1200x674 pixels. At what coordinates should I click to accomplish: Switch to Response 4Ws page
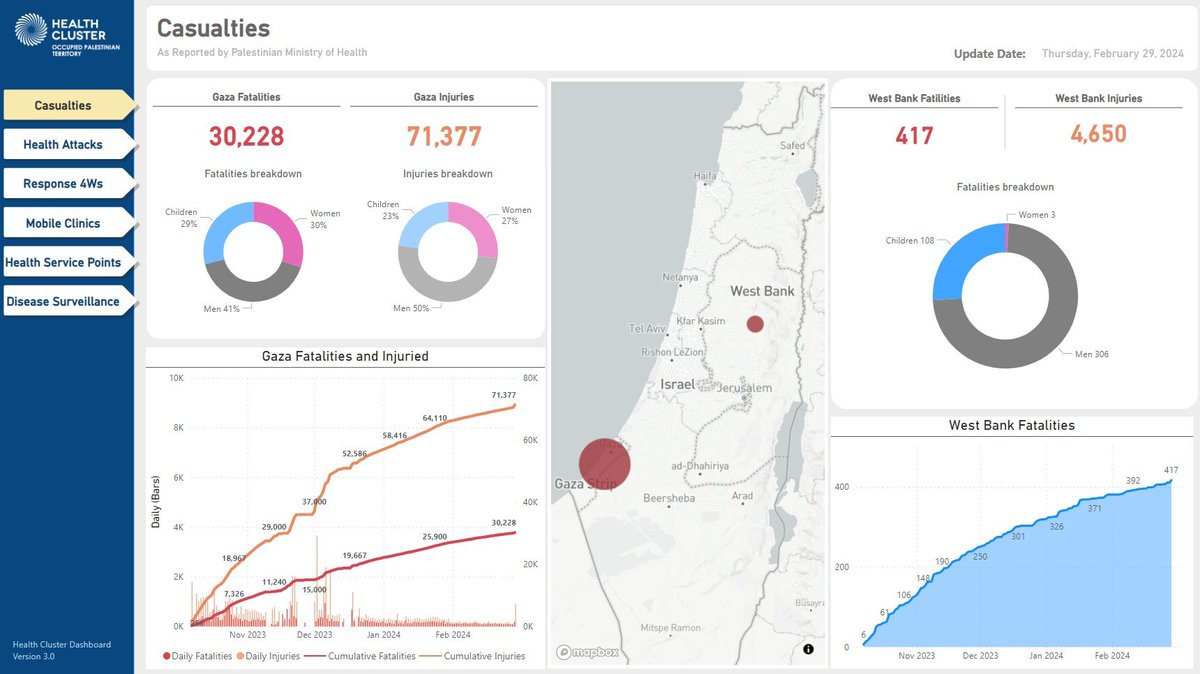coord(68,183)
